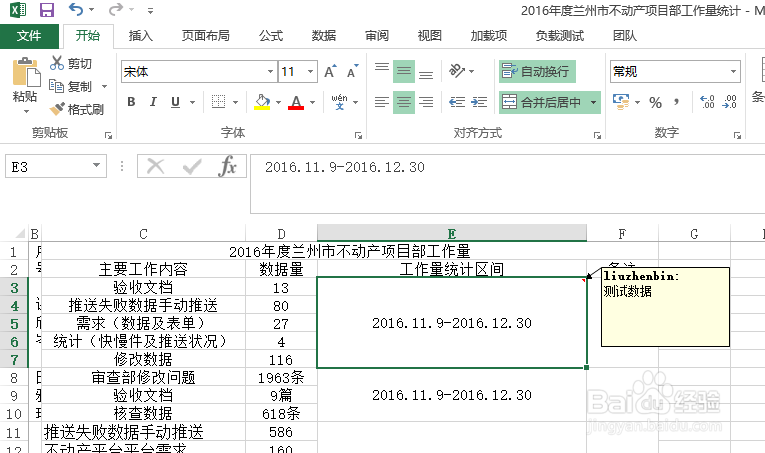Screen dimensions: 765x453
Task: Switch to the 插入 ribbon tab
Action: pyautogui.click(x=141, y=36)
